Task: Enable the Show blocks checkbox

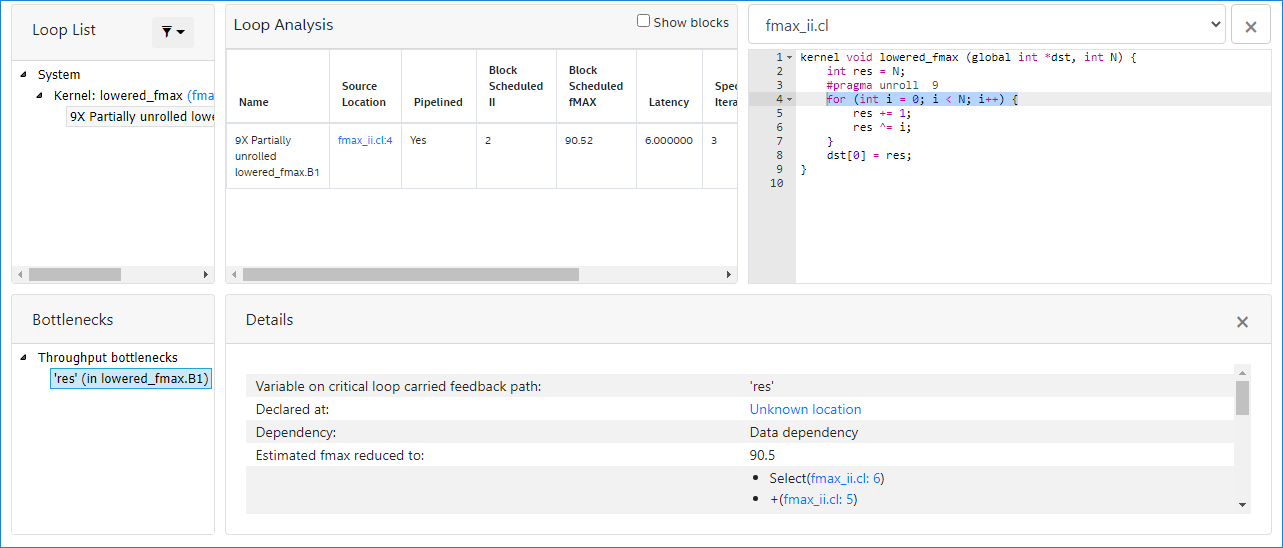Action: 644,22
